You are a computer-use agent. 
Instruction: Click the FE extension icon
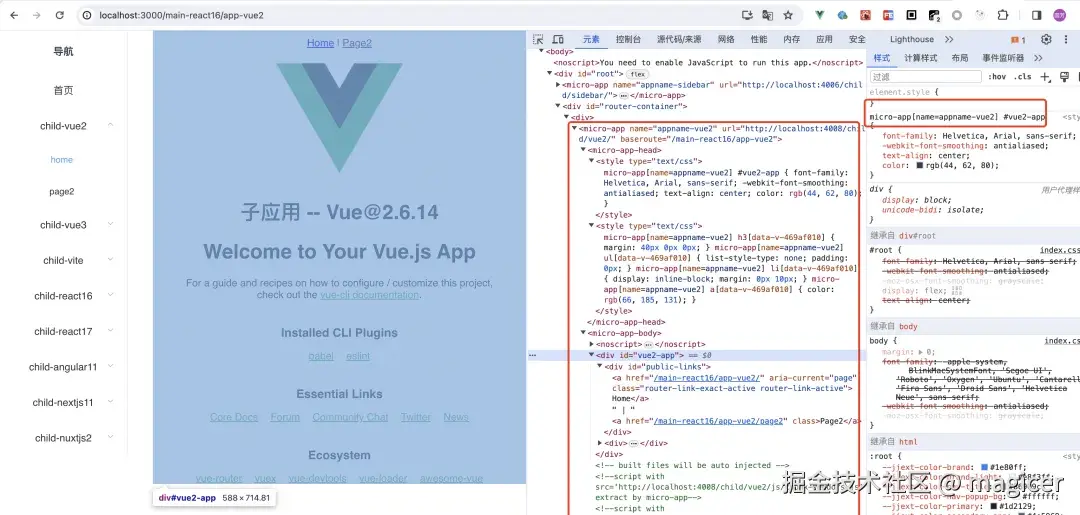[x=889, y=15]
